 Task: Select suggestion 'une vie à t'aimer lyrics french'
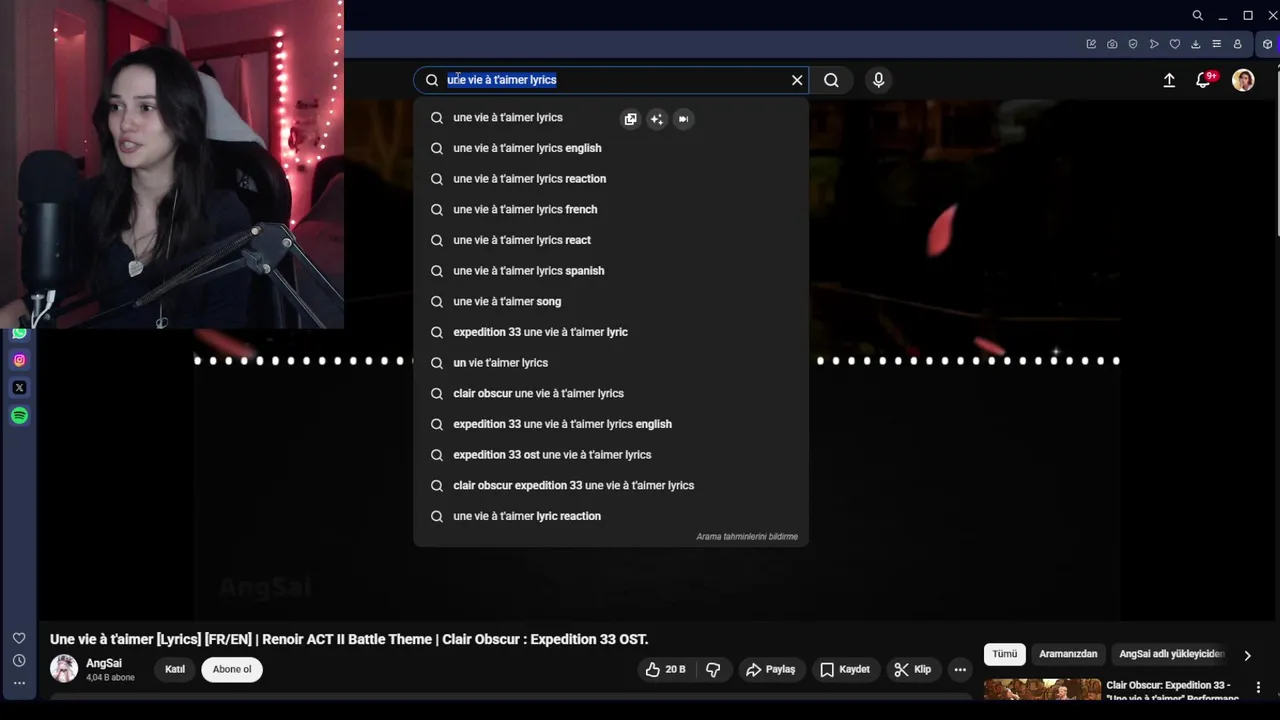[x=610, y=209]
